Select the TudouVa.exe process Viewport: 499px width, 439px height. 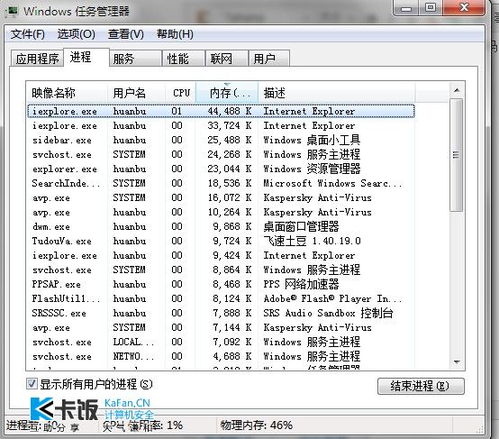[x=221, y=241]
